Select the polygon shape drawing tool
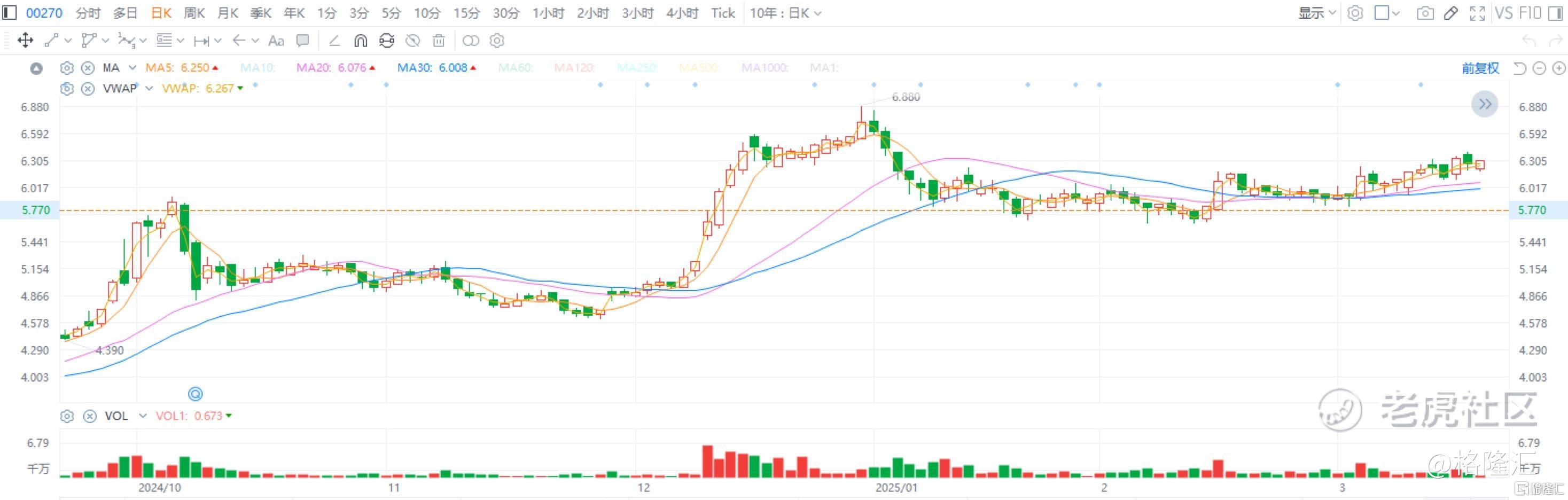This screenshot has height=500, width=1568. [x=89, y=41]
